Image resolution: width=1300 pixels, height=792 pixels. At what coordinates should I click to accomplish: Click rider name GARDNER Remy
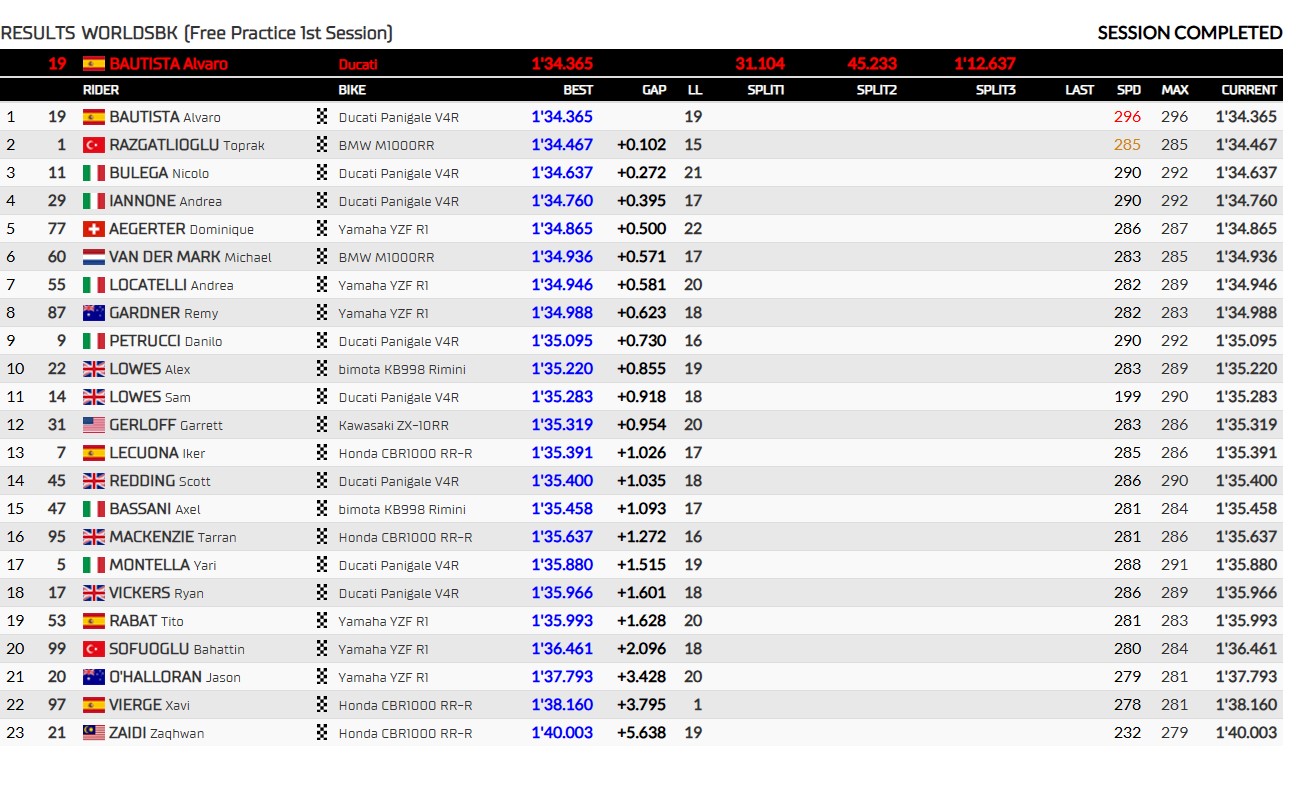click(164, 313)
